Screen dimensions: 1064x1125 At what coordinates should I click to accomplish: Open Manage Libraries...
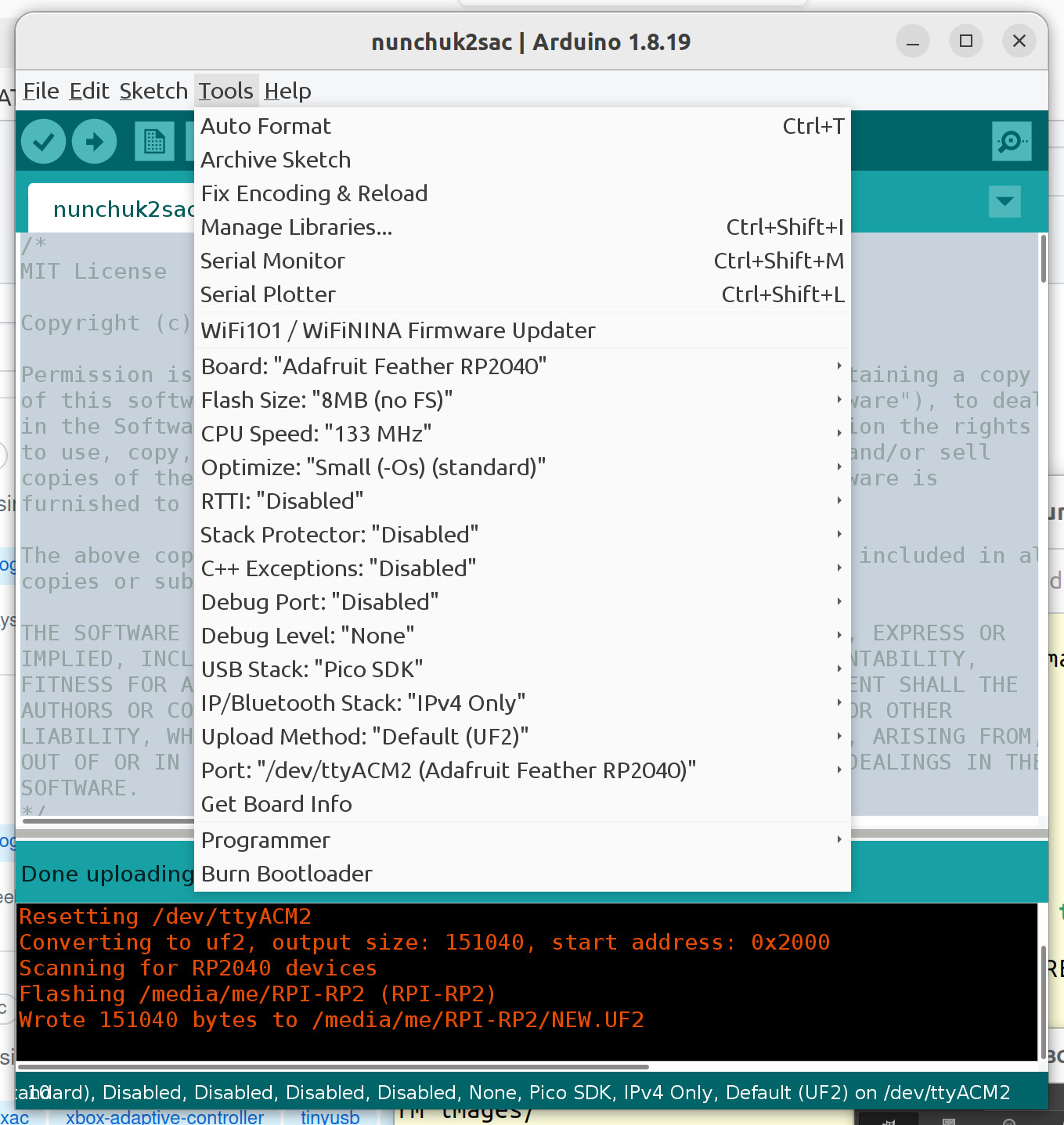click(522, 227)
